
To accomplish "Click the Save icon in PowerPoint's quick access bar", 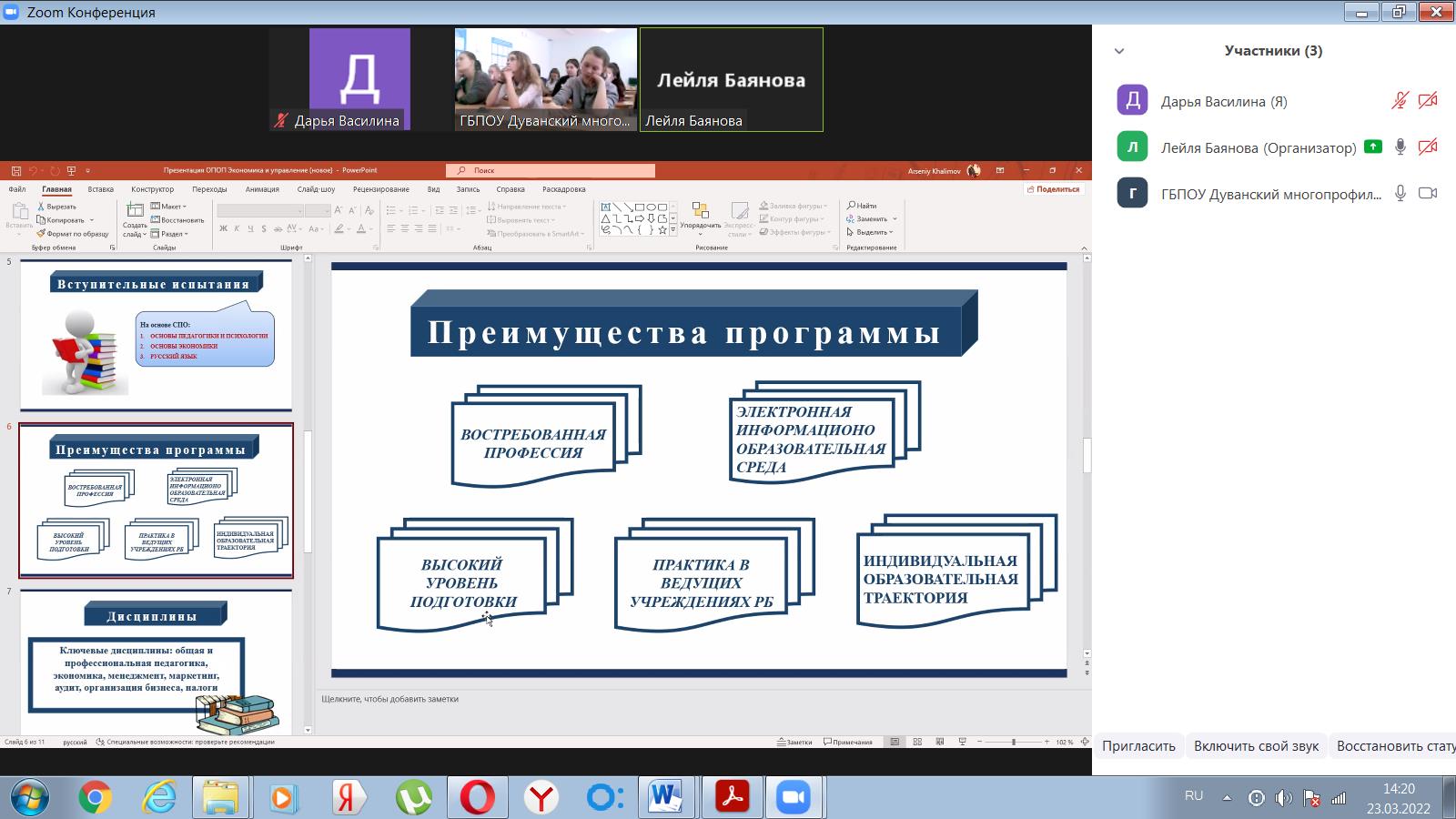I will click(x=15, y=170).
